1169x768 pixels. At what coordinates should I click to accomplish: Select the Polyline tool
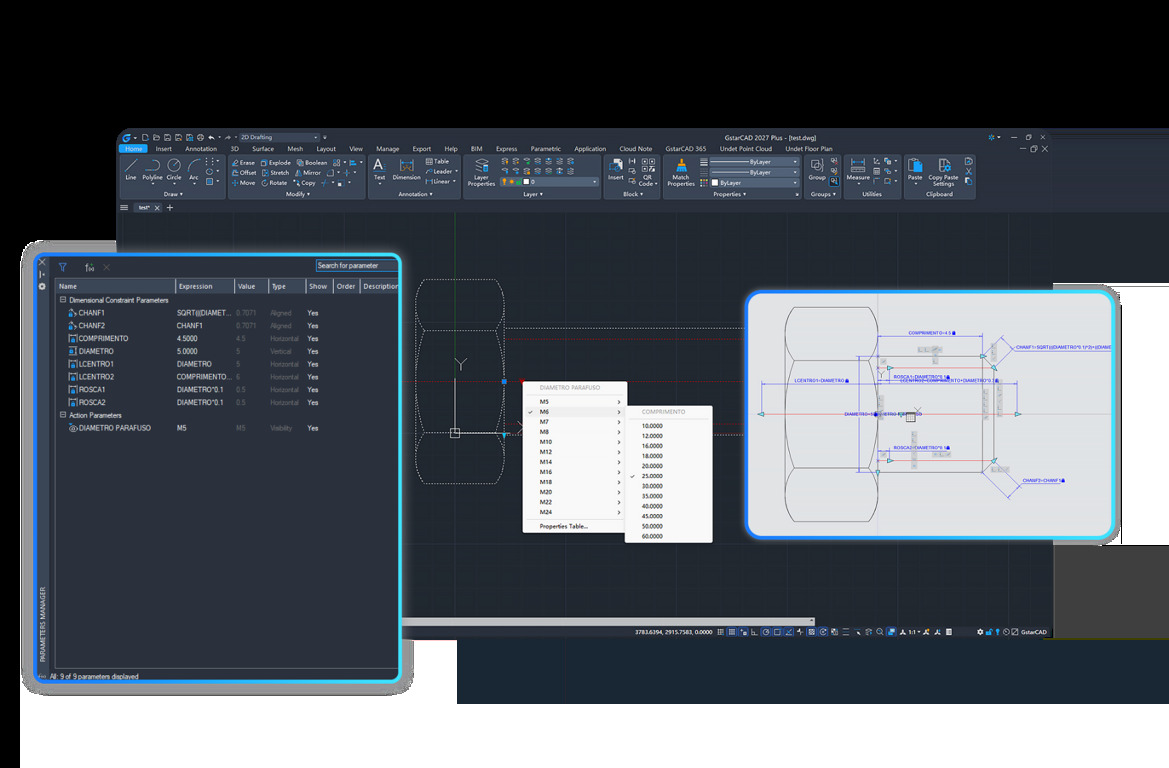pyautogui.click(x=152, y=169)
